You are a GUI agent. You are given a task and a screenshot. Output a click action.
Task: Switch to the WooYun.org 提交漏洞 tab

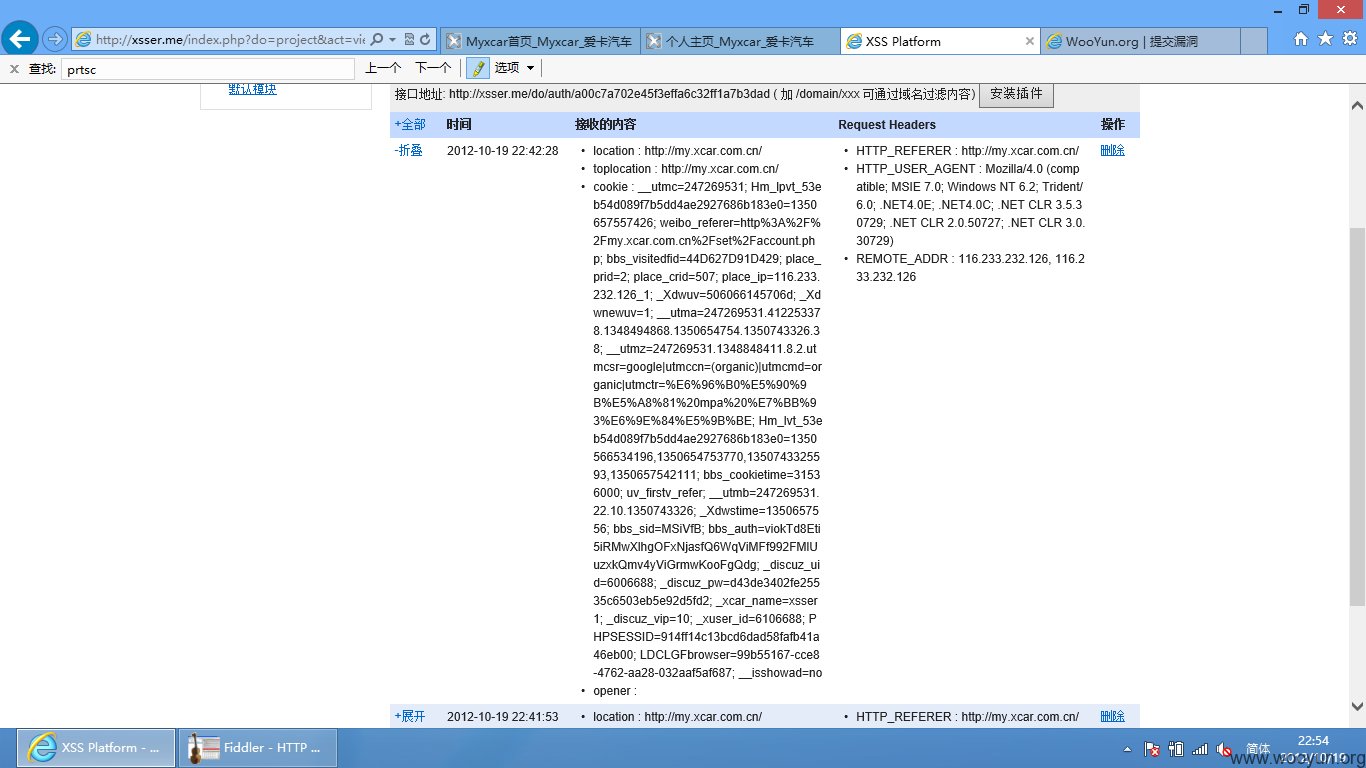pos(1140,41)
